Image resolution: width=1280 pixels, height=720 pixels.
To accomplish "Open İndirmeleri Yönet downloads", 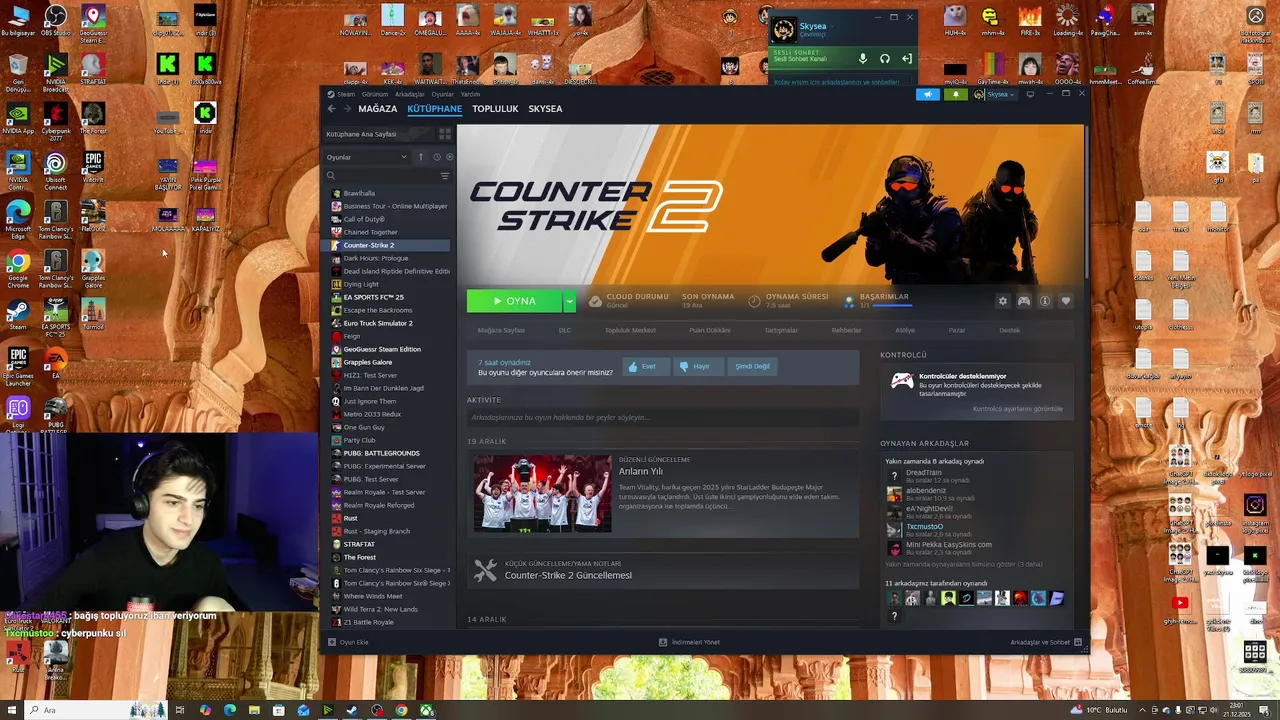I will pyautogui.click(x=689, y=642).
